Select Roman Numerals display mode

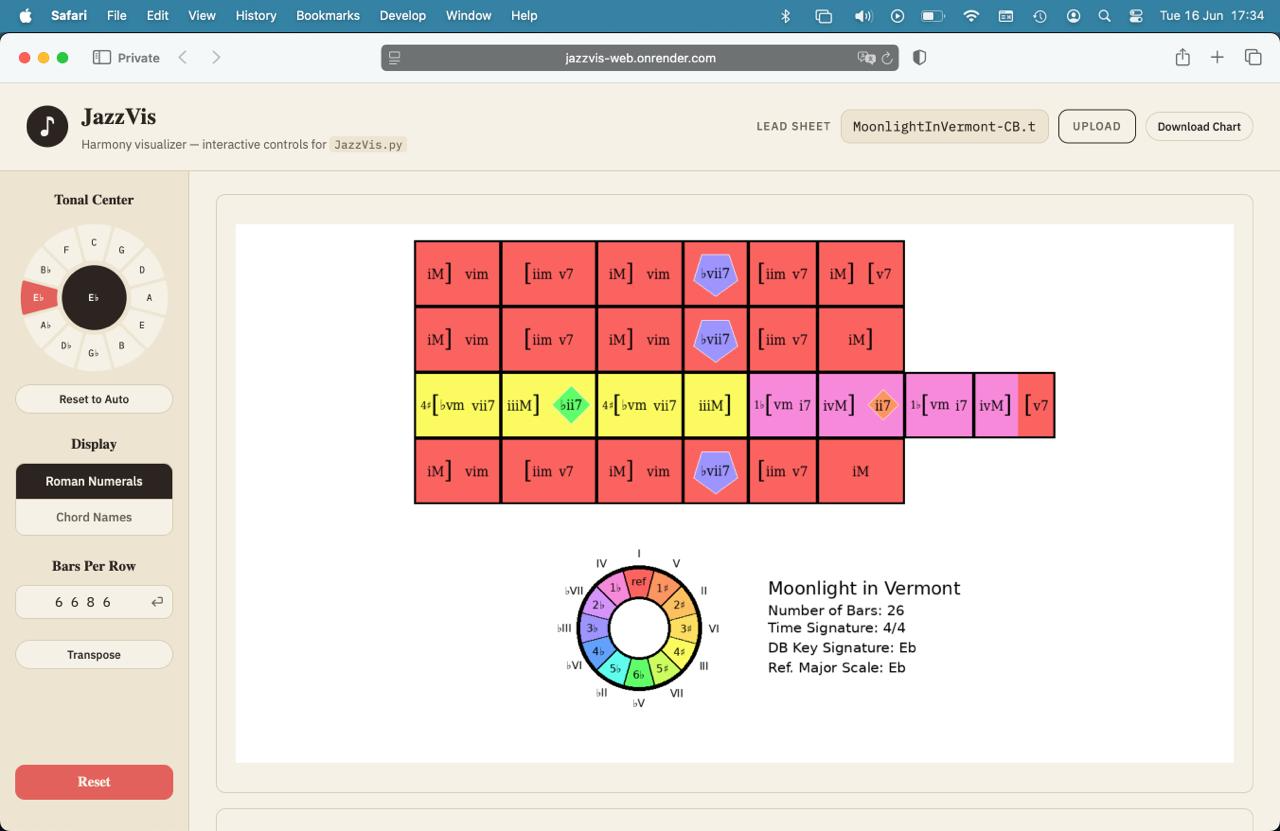(x=94, y=481)
